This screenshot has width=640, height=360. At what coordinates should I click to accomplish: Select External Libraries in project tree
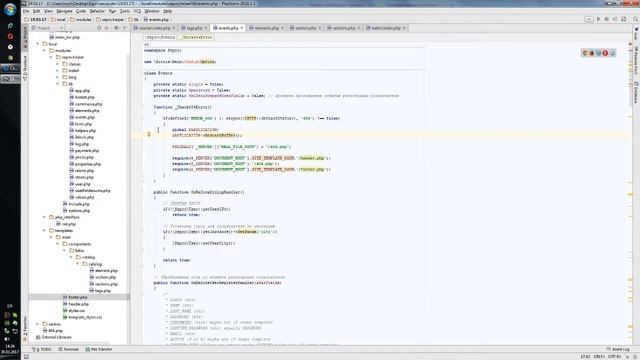(x=54, y=338)
